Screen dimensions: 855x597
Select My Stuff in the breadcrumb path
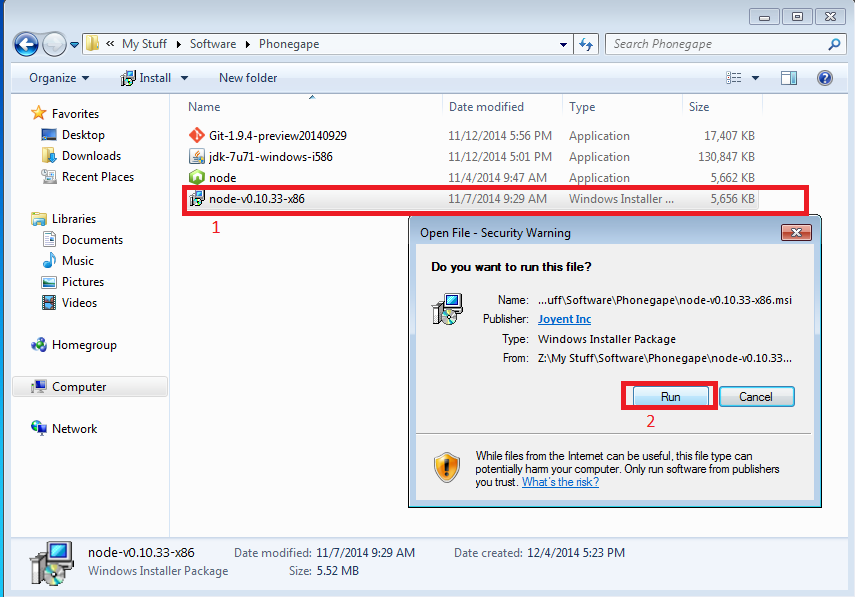[x=144, y=44]
